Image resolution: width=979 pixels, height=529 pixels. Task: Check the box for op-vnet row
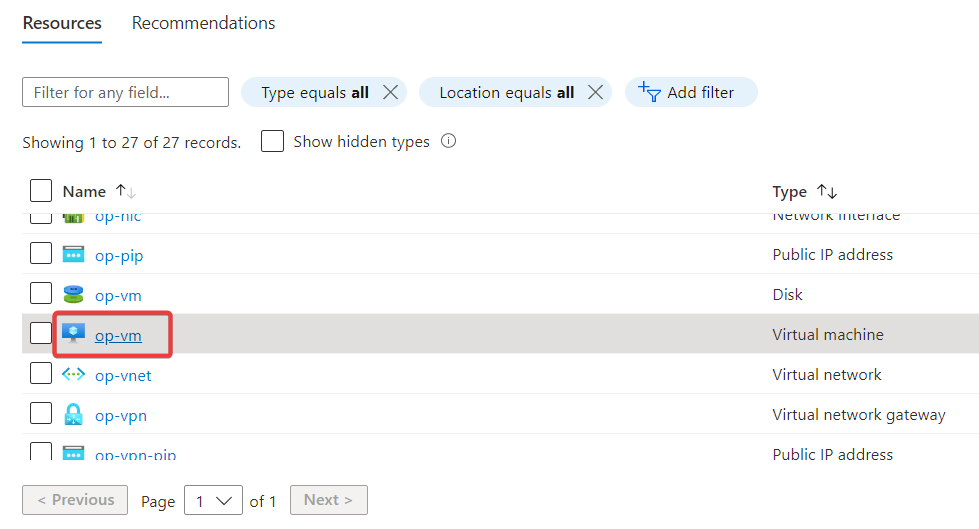(41, 374)
